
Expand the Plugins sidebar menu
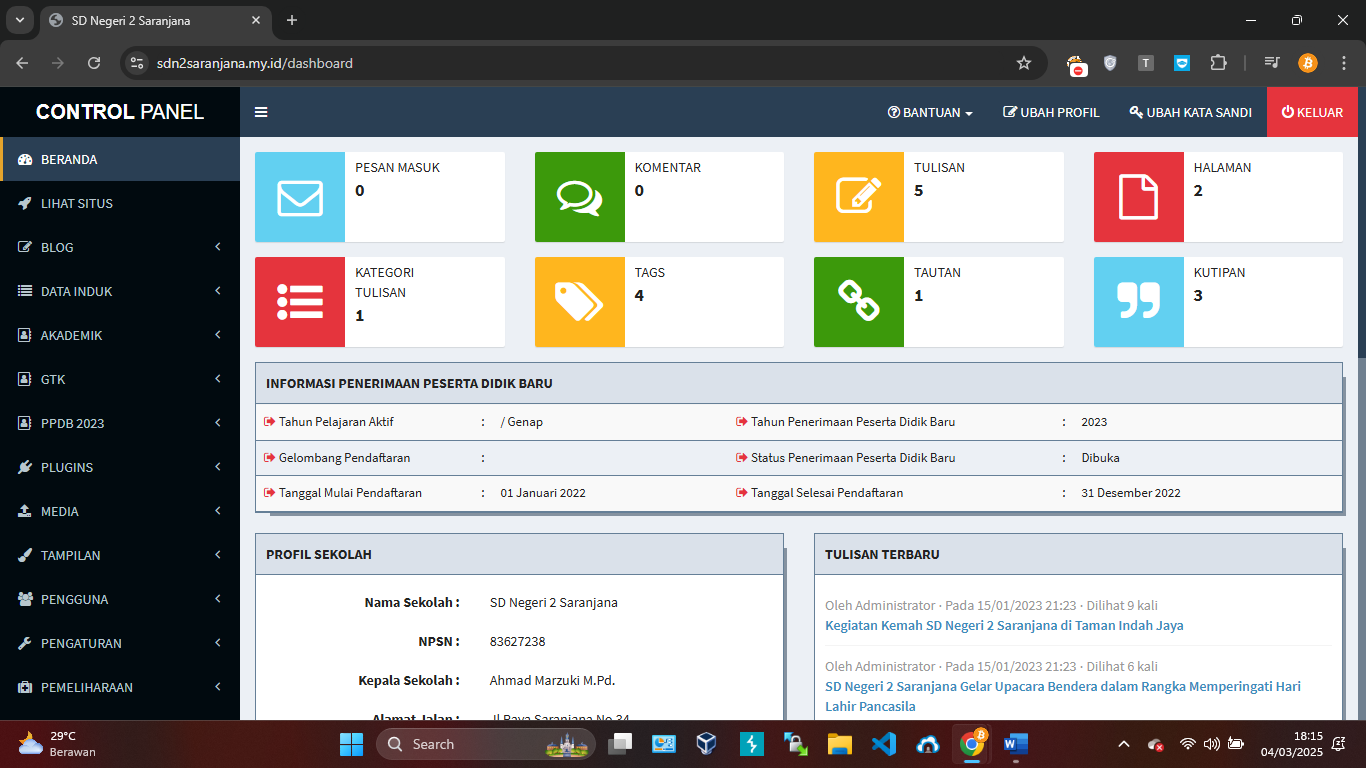pos(120,467)
